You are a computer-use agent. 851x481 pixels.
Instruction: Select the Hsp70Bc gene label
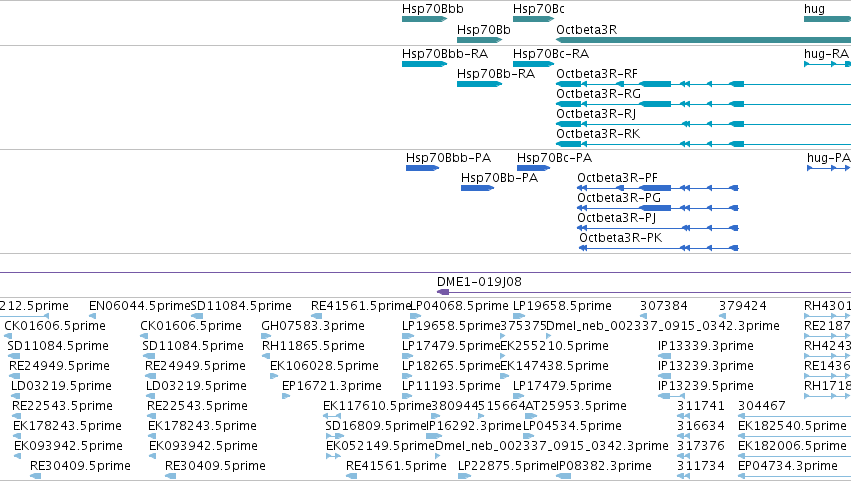pos(539,9)
